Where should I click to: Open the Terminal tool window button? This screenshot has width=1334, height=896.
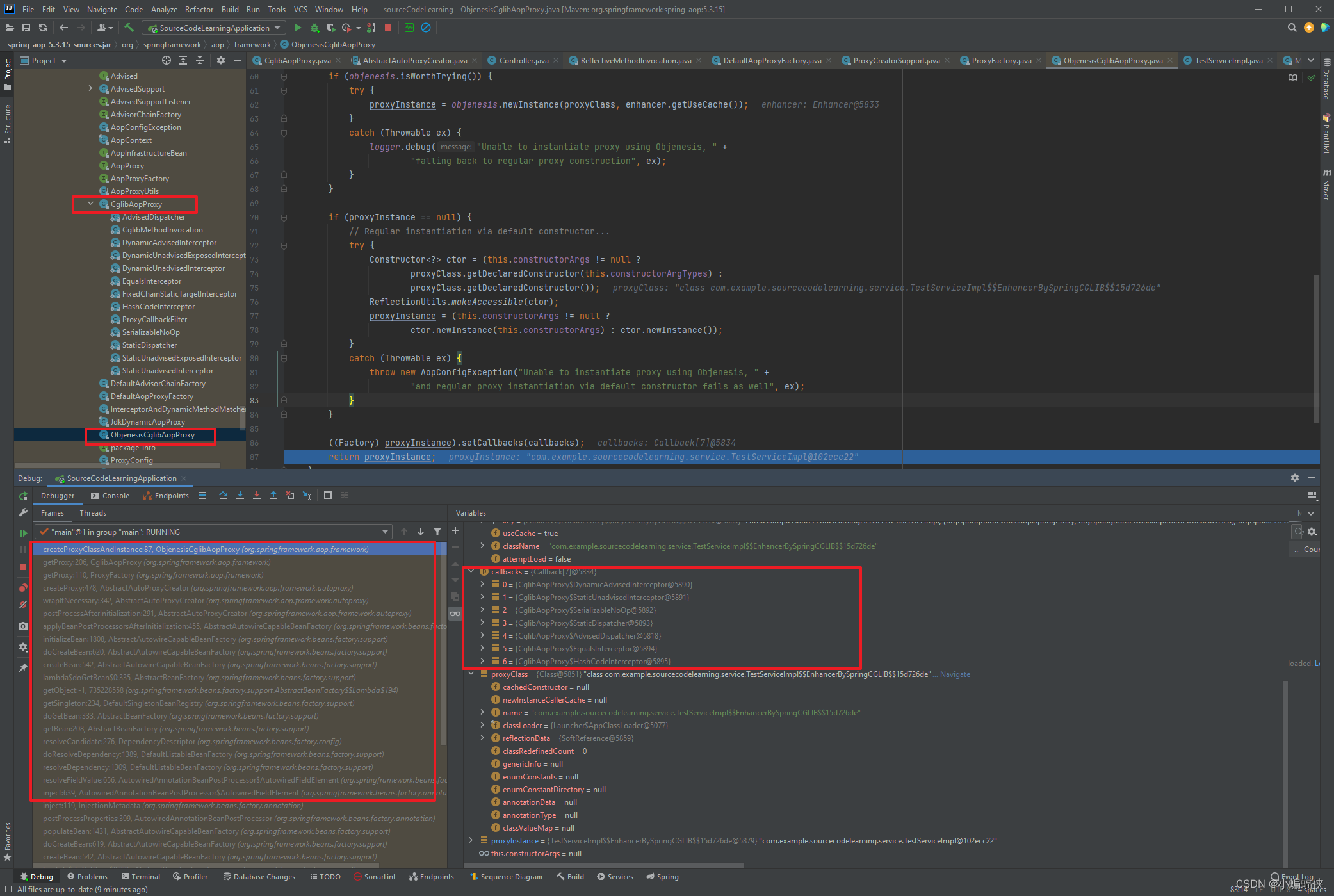point(141,877)
